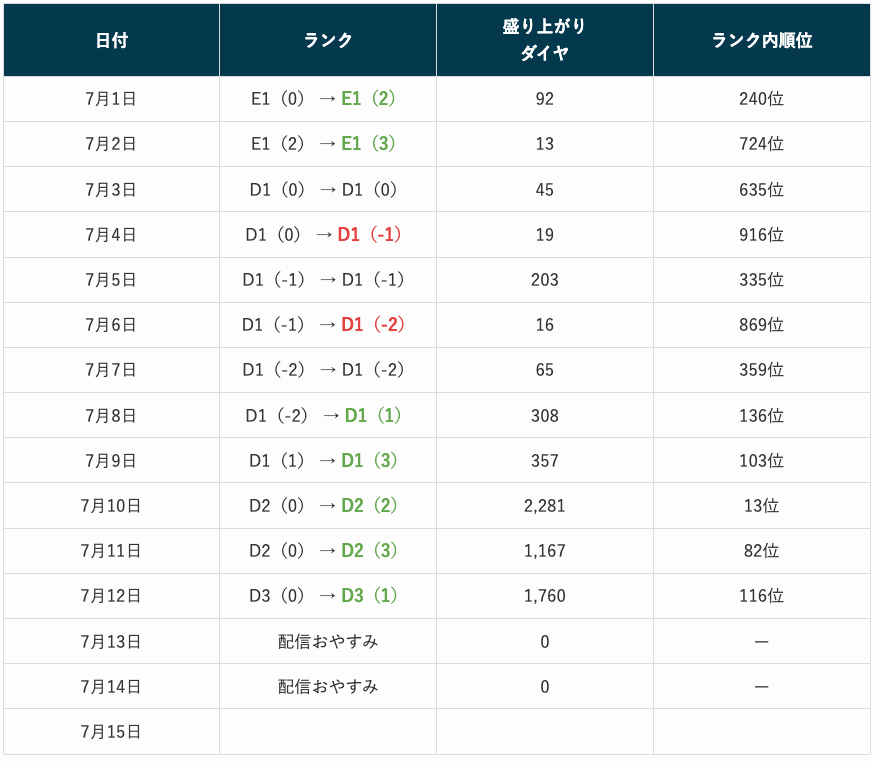This screenshot has width=873, height=763.
Task: Select the 203 diamond value cell
Action: 544,280
